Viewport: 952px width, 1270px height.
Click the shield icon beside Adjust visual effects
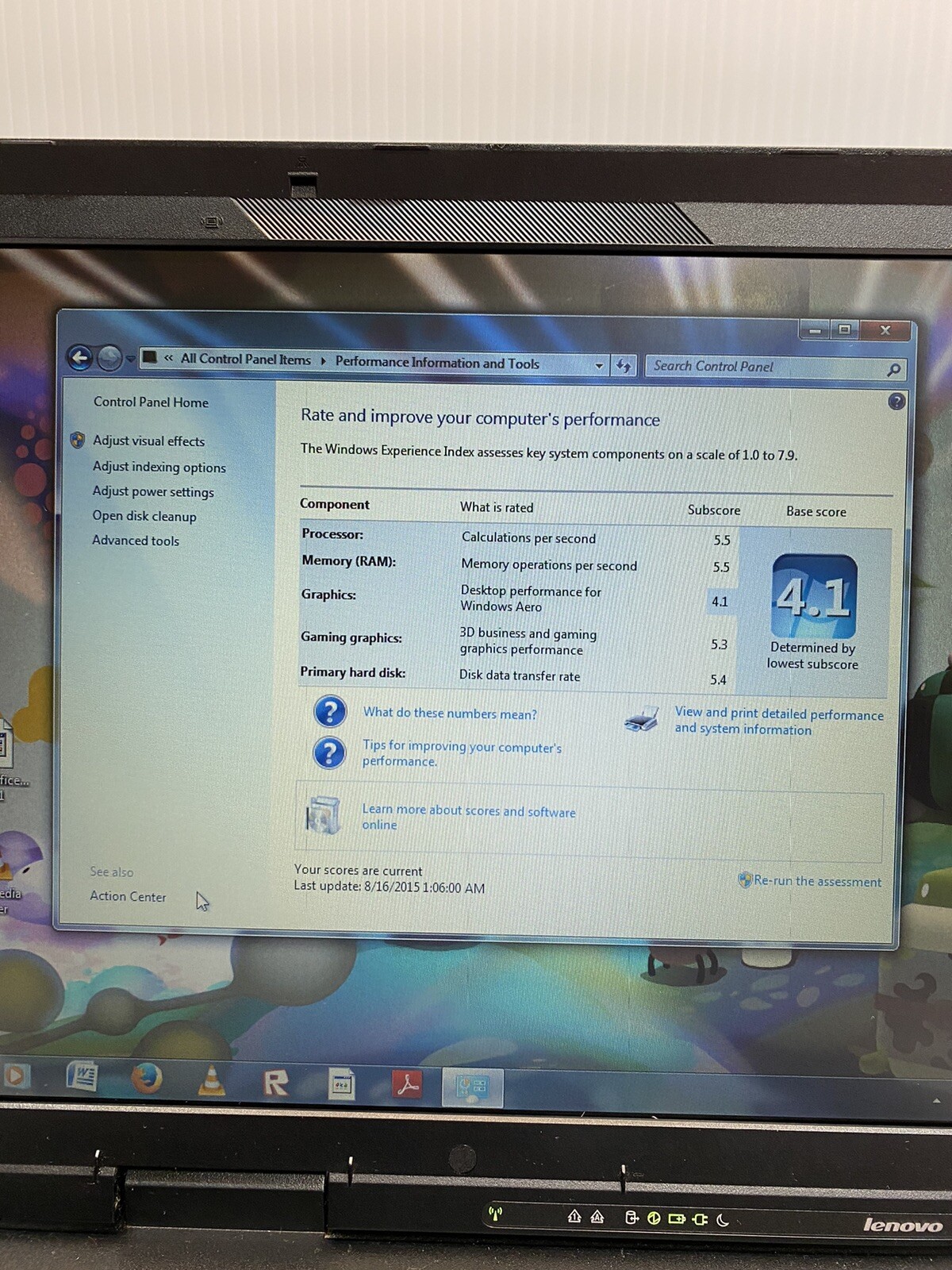[78, 440]
